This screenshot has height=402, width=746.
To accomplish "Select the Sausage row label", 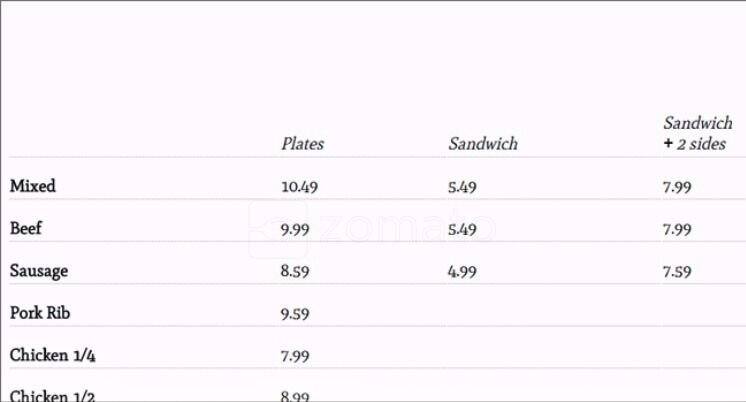I will pos(39,271).
